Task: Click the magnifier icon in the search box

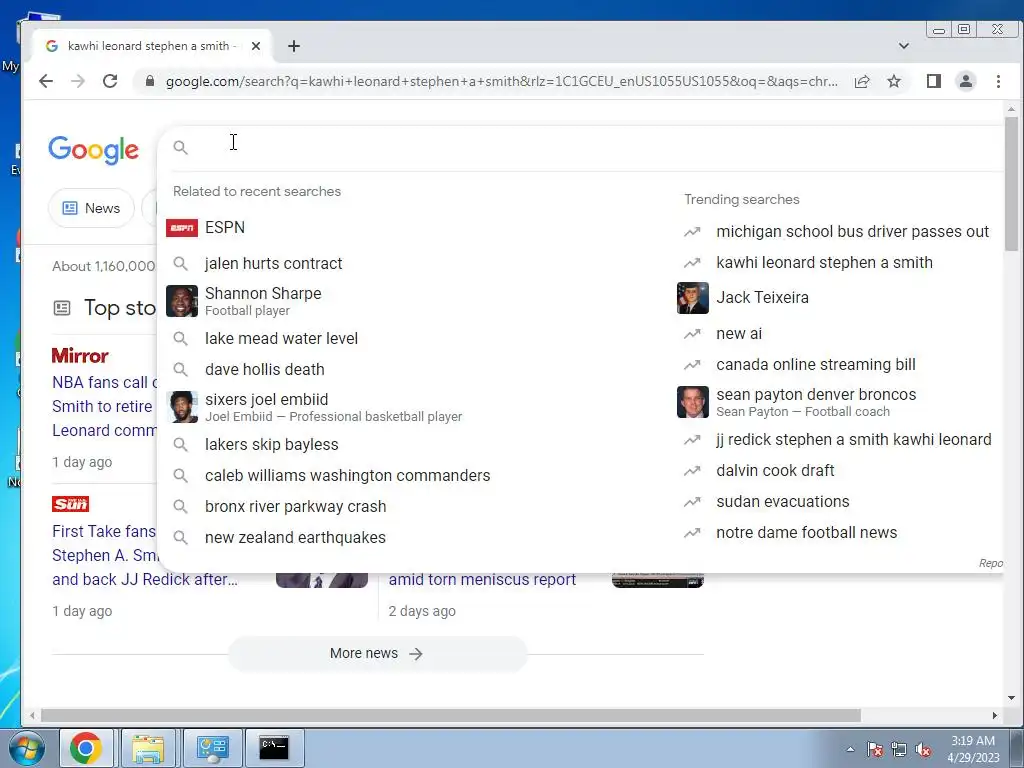Action: [x=180, y=148]
